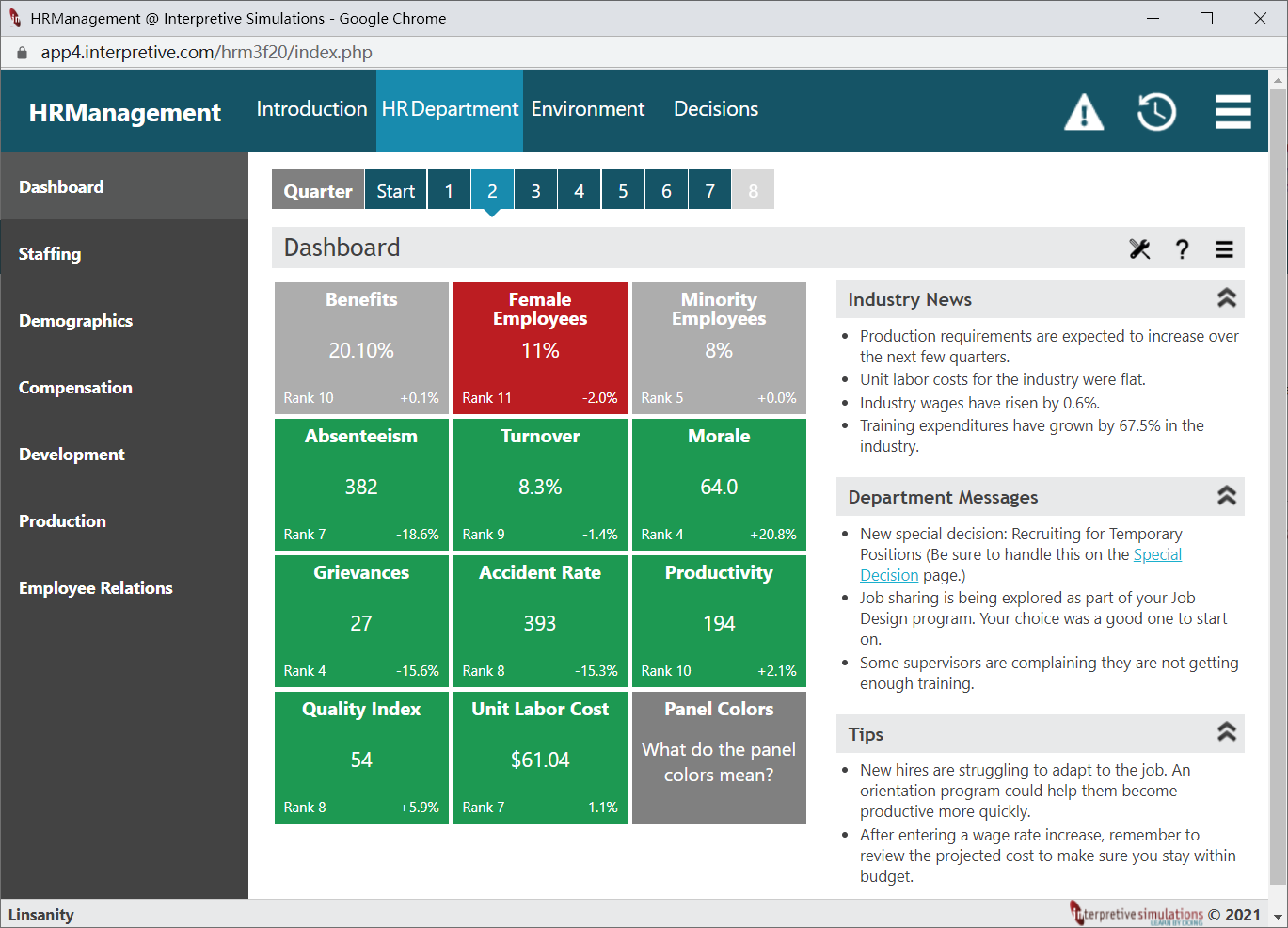This screenshot has height=928, width=1288.
Task: Open Dashboard in the sidebar
Action: pyautogui.click(x=124, y=186)
